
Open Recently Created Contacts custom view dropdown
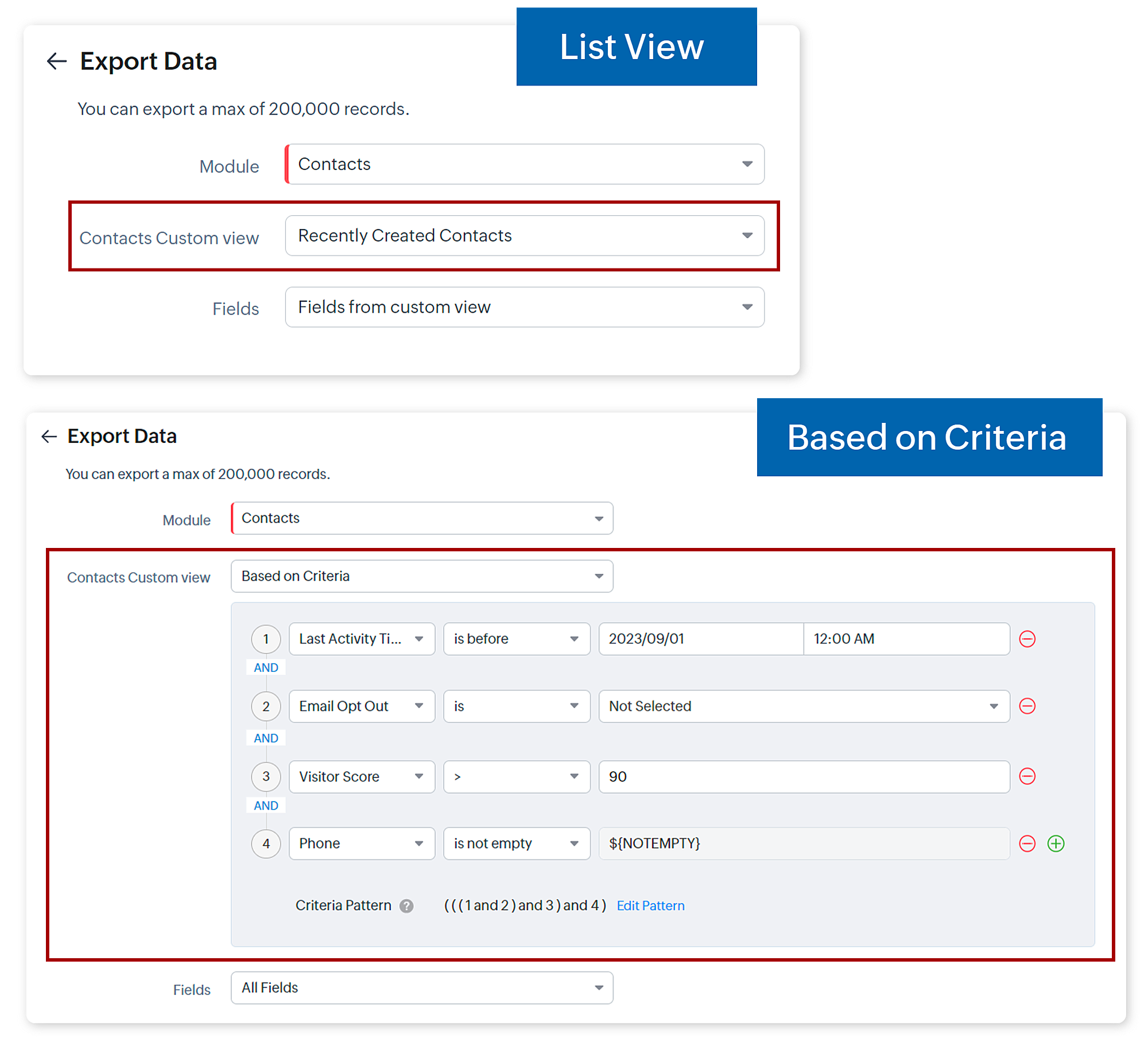(524, 236)
